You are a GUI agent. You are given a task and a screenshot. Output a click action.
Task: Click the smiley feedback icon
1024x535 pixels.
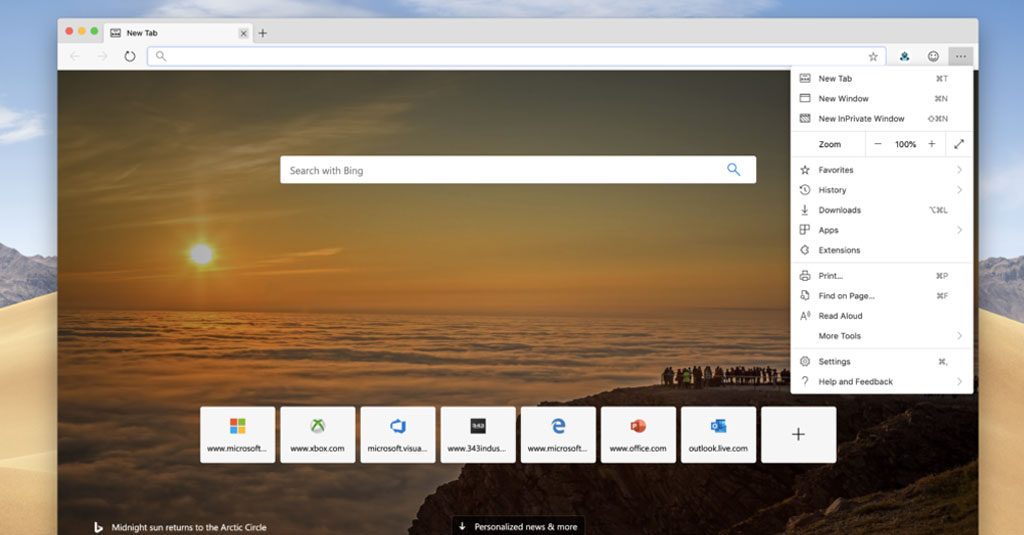933,56
